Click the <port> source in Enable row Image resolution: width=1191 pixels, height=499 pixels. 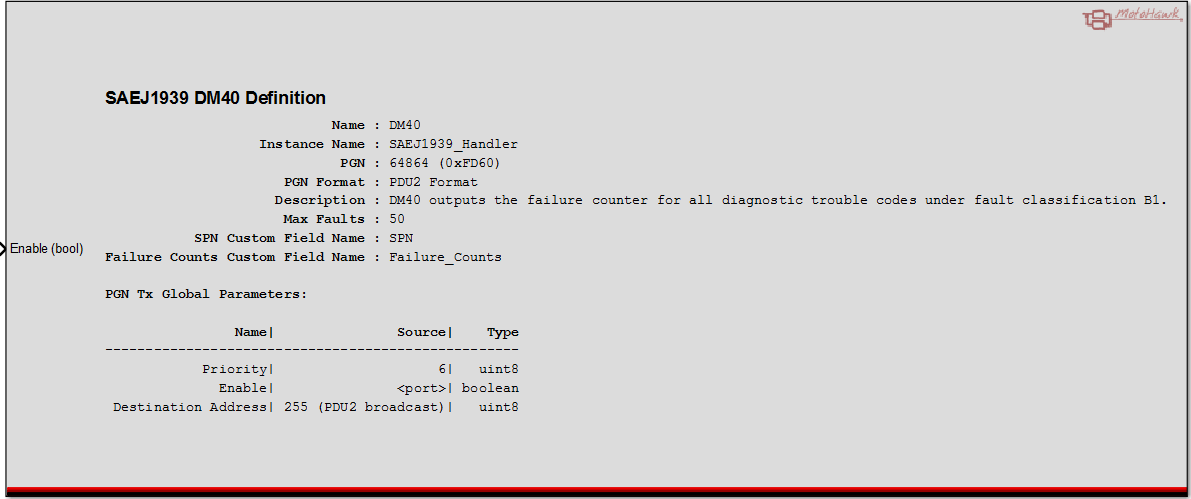(x=422, y=388)
